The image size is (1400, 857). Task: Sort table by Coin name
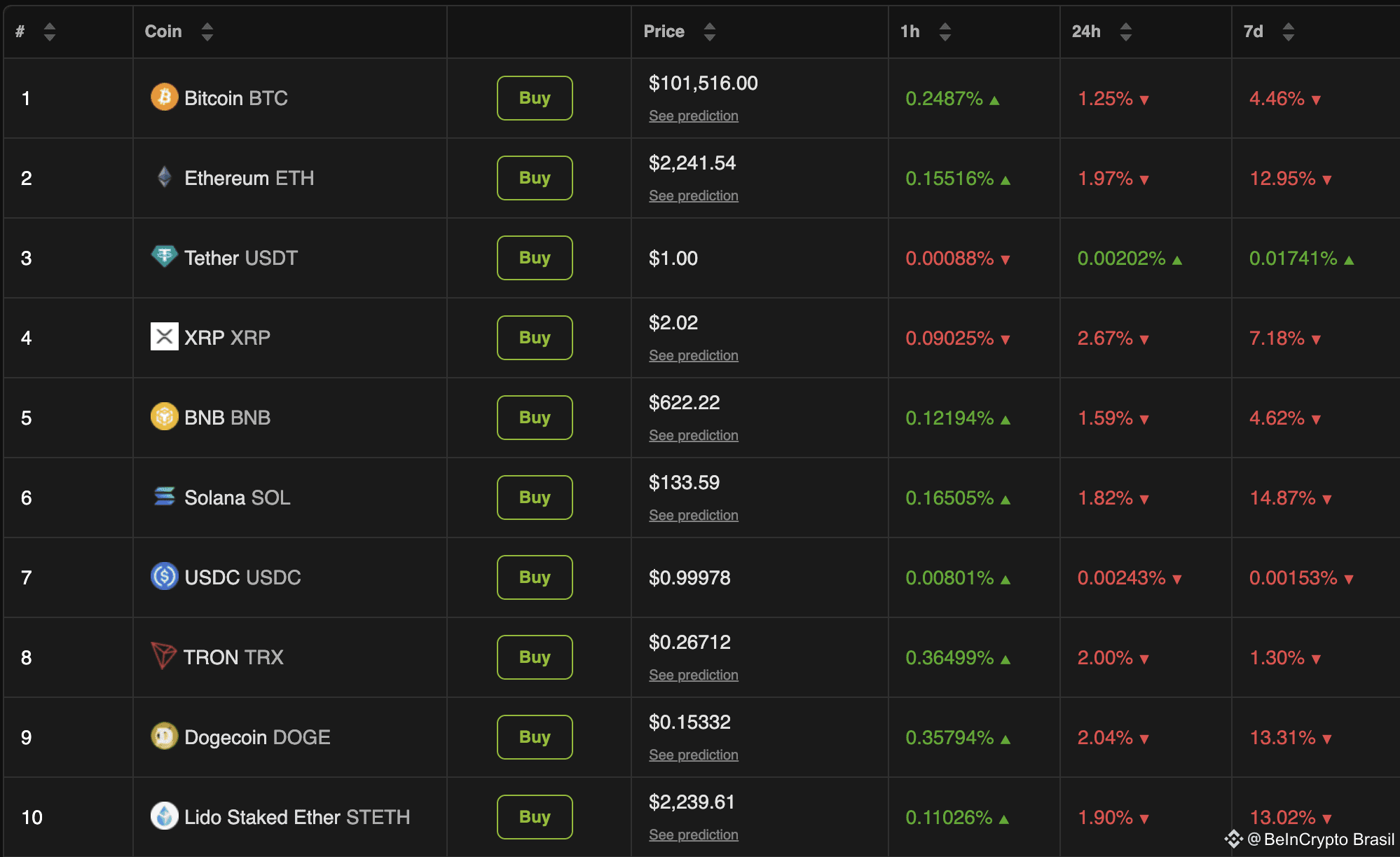[x=207, y=32]
